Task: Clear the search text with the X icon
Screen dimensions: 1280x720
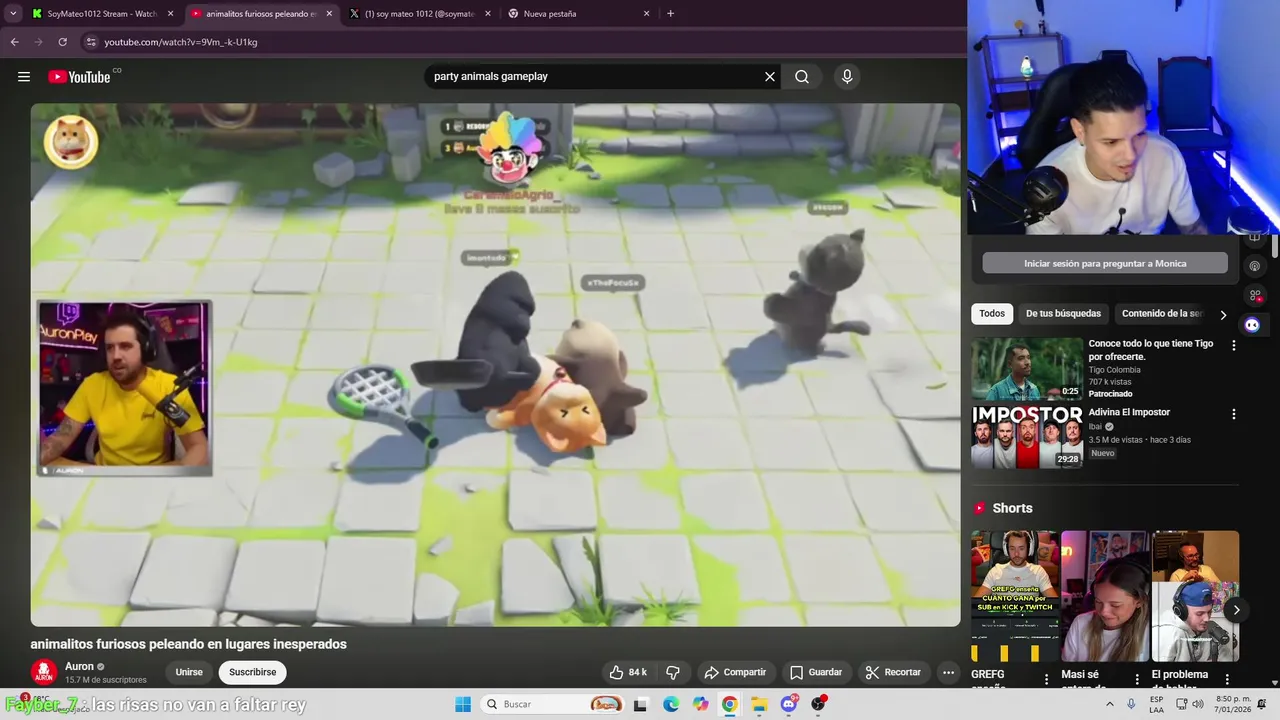Action: point(770,77)
